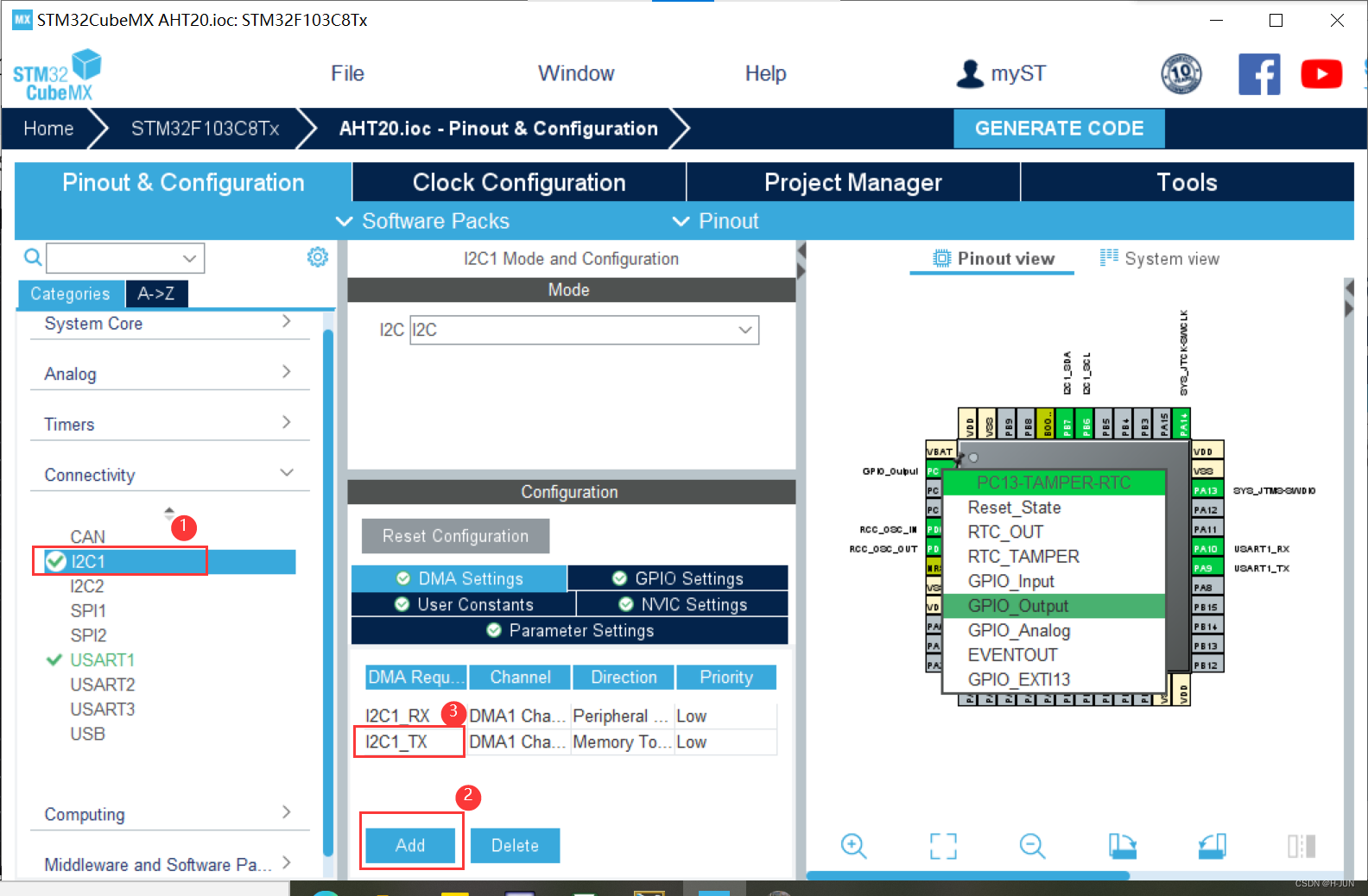Click the System view grid icon

click(1109, 257)
